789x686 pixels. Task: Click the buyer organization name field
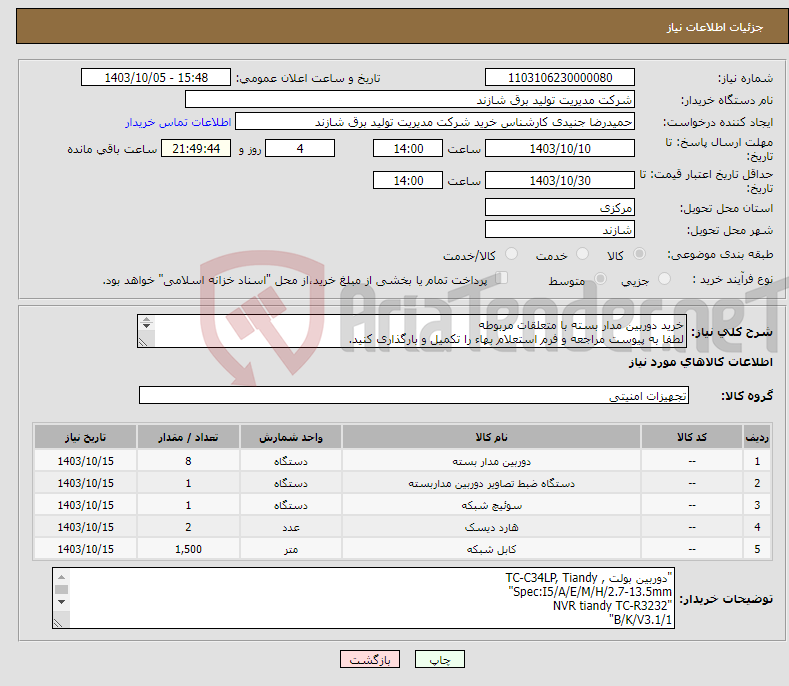[410, 100]
